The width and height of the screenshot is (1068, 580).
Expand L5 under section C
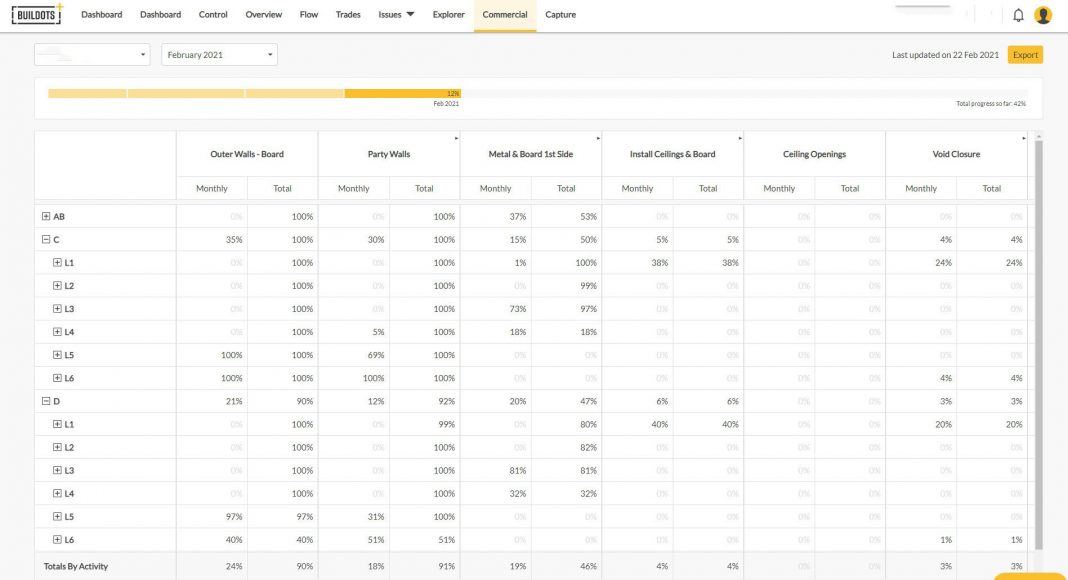click(57, 355)
